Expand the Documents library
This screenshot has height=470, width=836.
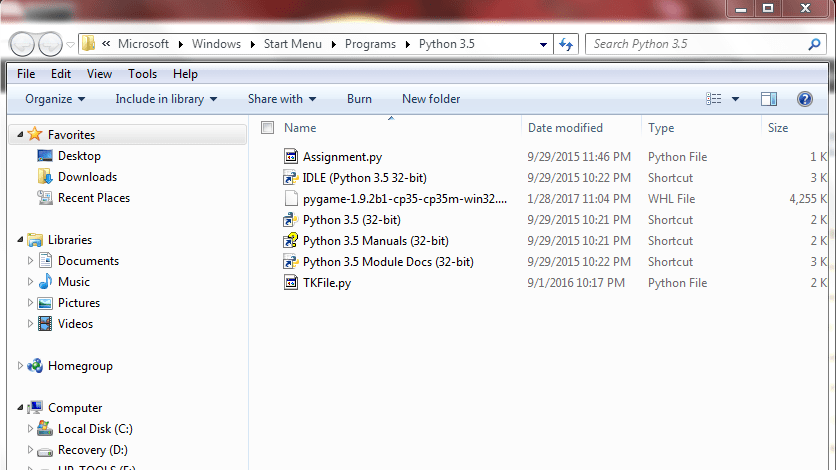pos(30,261)
